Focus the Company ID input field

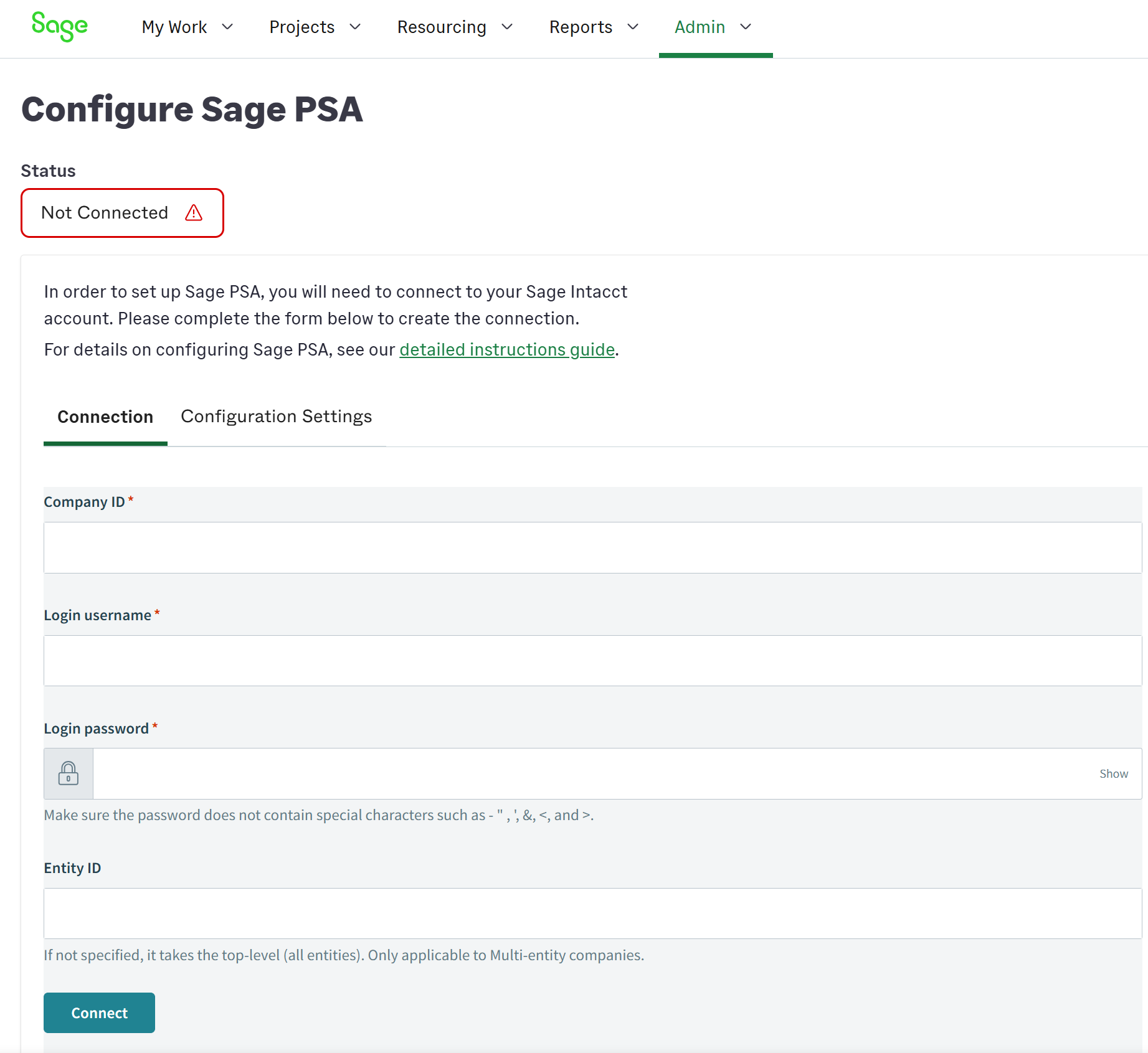(x=592, y=547)
